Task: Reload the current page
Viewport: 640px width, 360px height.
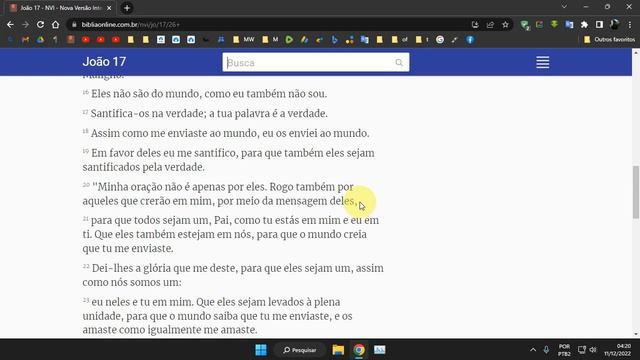Action: pyautogui.click(x=40, y=24)
